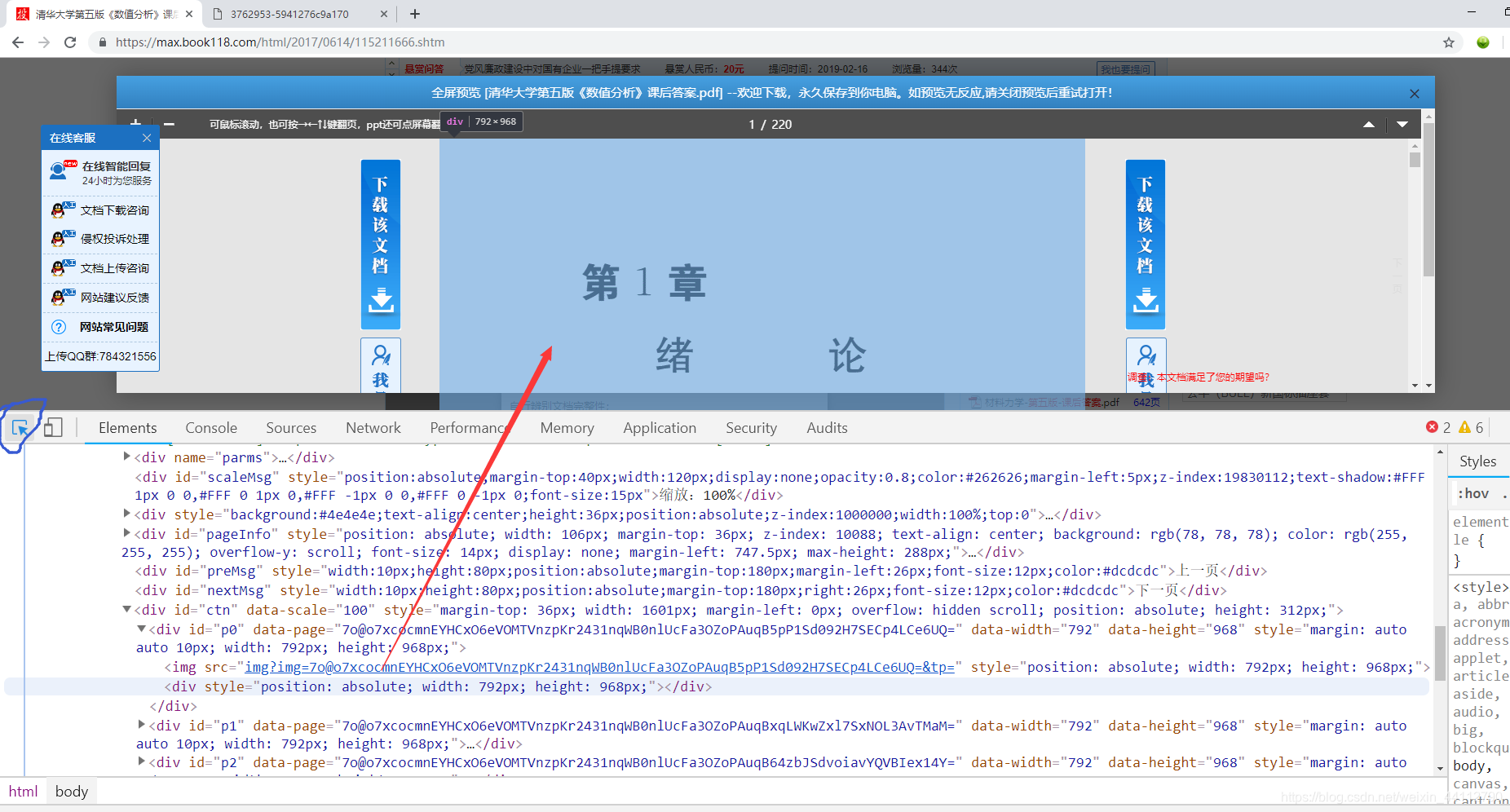The width and height of the screenshot is (1510, 812).
Task: Open the Application tab
Action: [660, 428]
